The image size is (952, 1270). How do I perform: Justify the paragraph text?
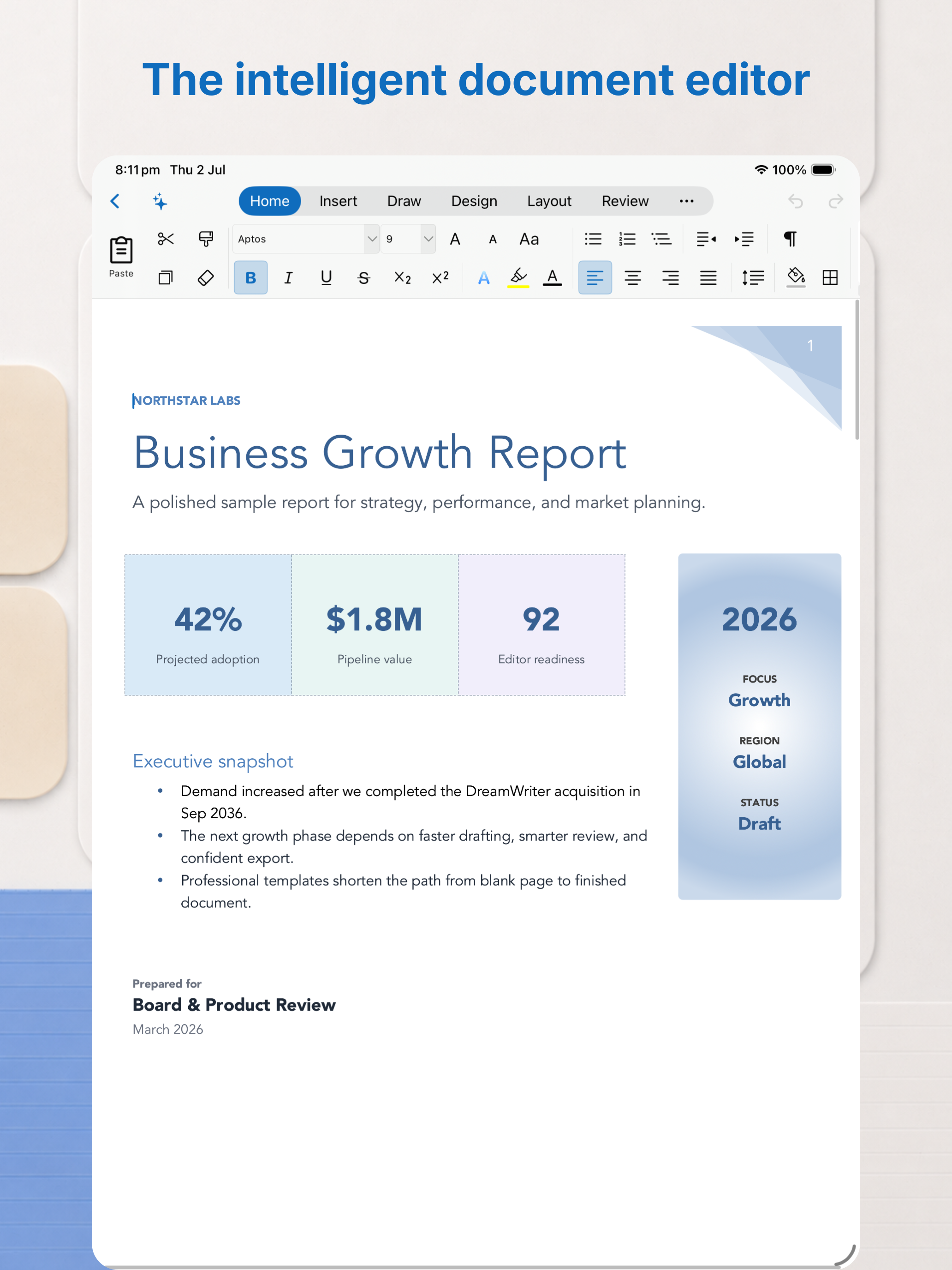coord(708,278)
